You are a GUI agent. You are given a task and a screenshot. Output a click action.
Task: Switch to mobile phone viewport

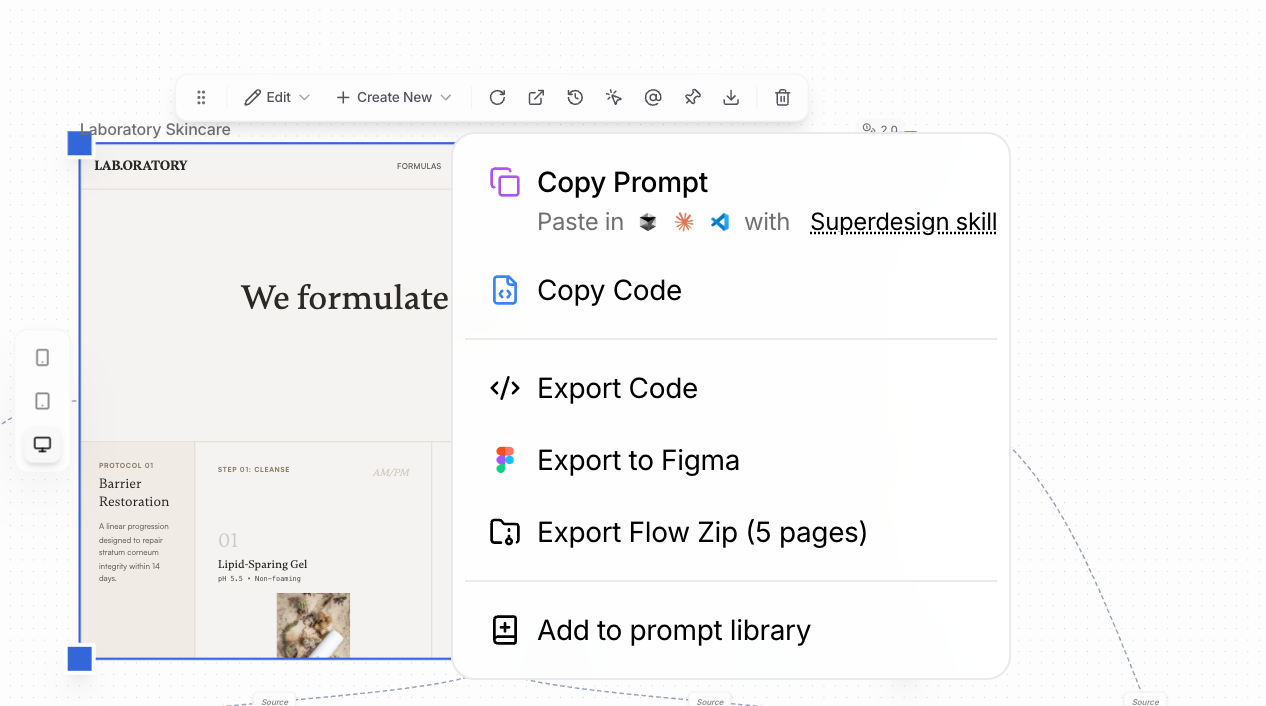41,357
